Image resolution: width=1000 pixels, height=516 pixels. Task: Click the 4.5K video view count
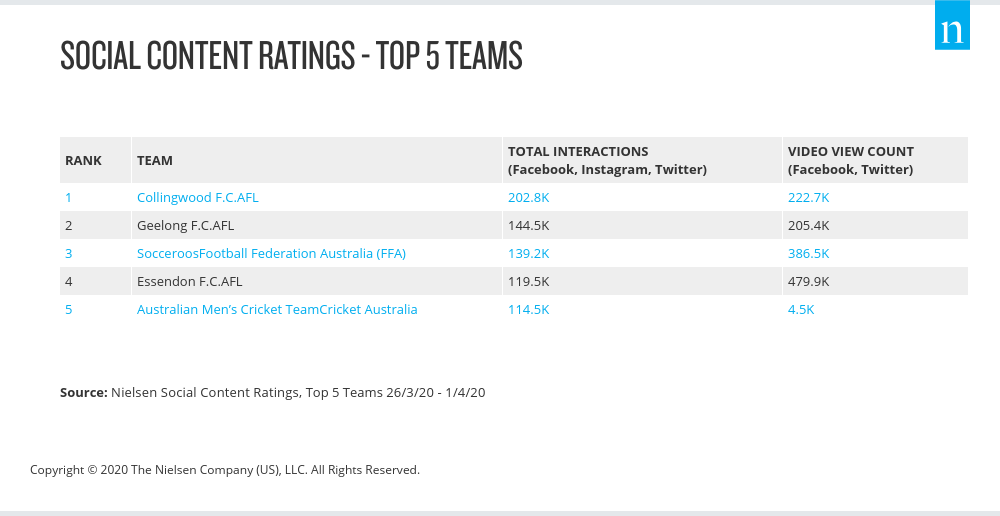tap(801, 309)
